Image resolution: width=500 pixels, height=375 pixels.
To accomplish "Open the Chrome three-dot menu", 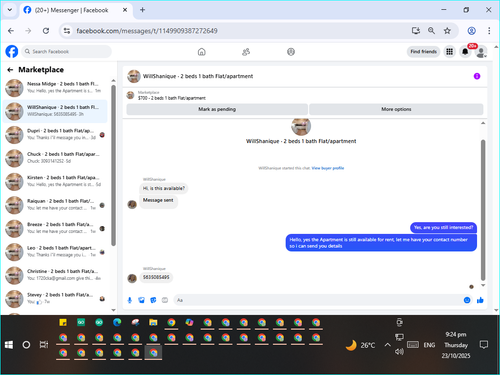I will click(x=489, y=31).
